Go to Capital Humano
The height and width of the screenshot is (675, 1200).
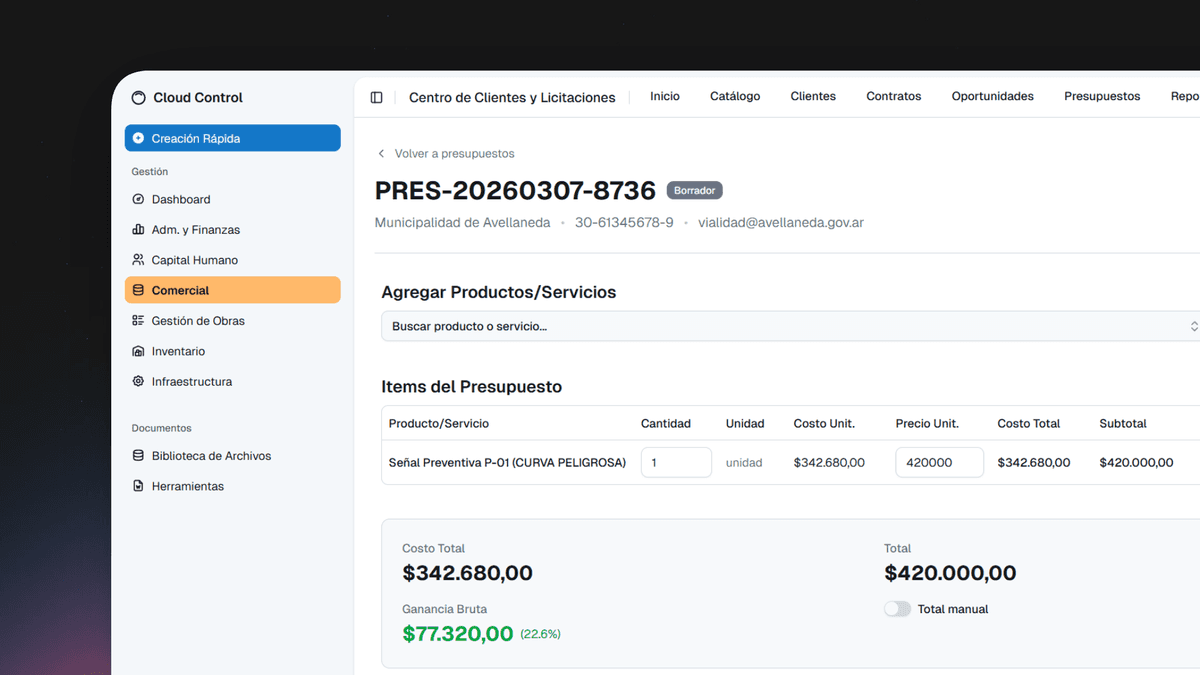pyautogui.click(x=233, y=260)
